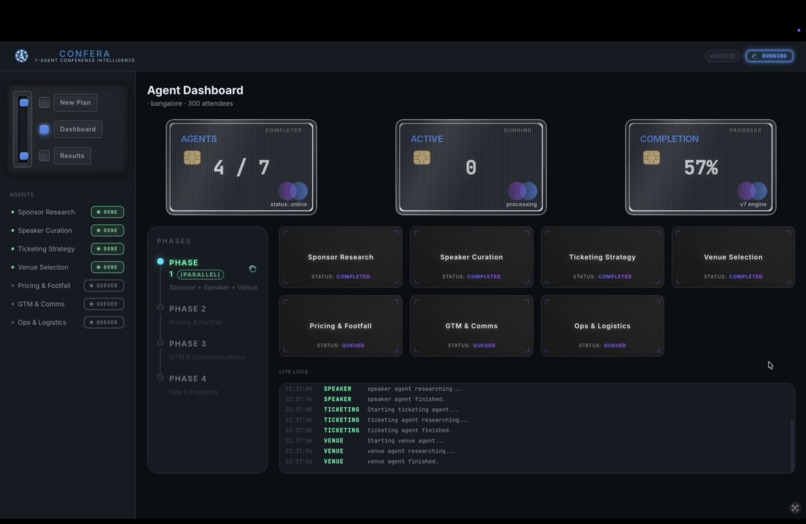Click the QUEUED badge for GTM & Comms
806x524 pixels.
[104, 304]
